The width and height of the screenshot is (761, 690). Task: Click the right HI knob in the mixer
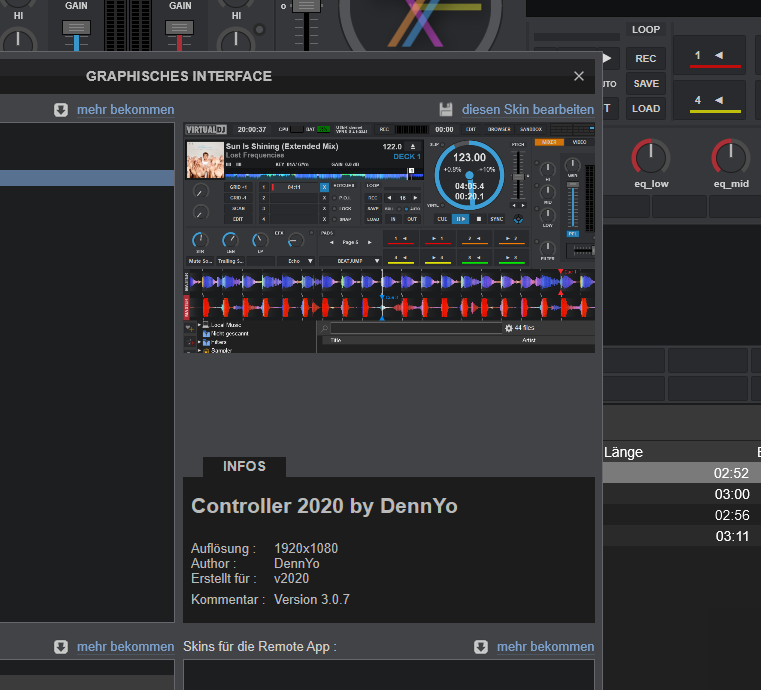pos(236,40)
